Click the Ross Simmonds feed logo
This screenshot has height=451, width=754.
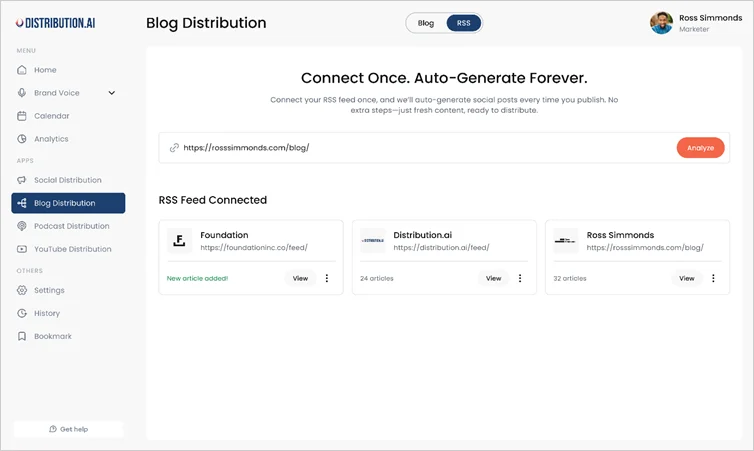pos(566,240)
